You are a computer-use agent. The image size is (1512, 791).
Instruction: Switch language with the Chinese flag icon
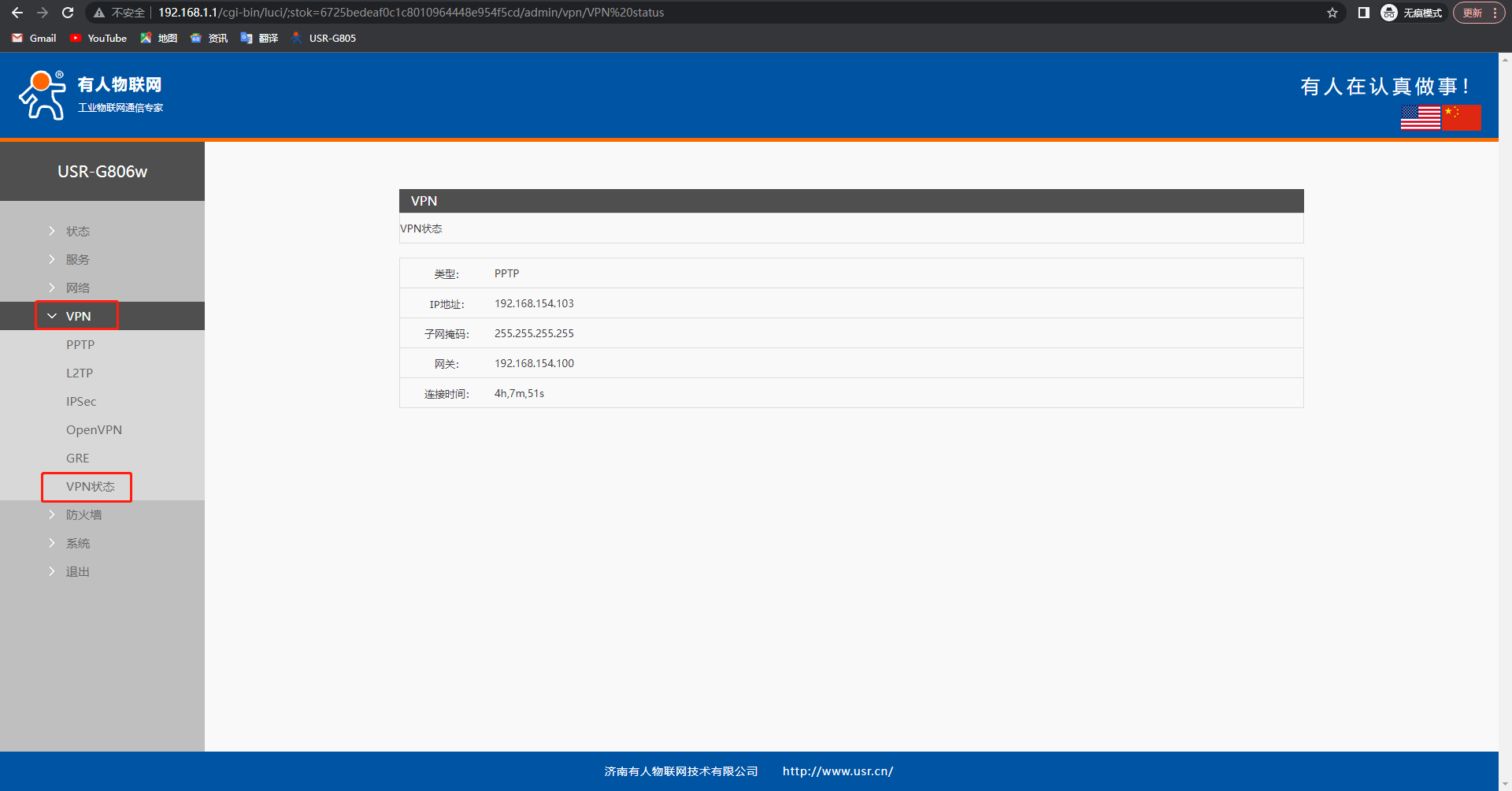pyautogui.click(x=1462, y=117)
